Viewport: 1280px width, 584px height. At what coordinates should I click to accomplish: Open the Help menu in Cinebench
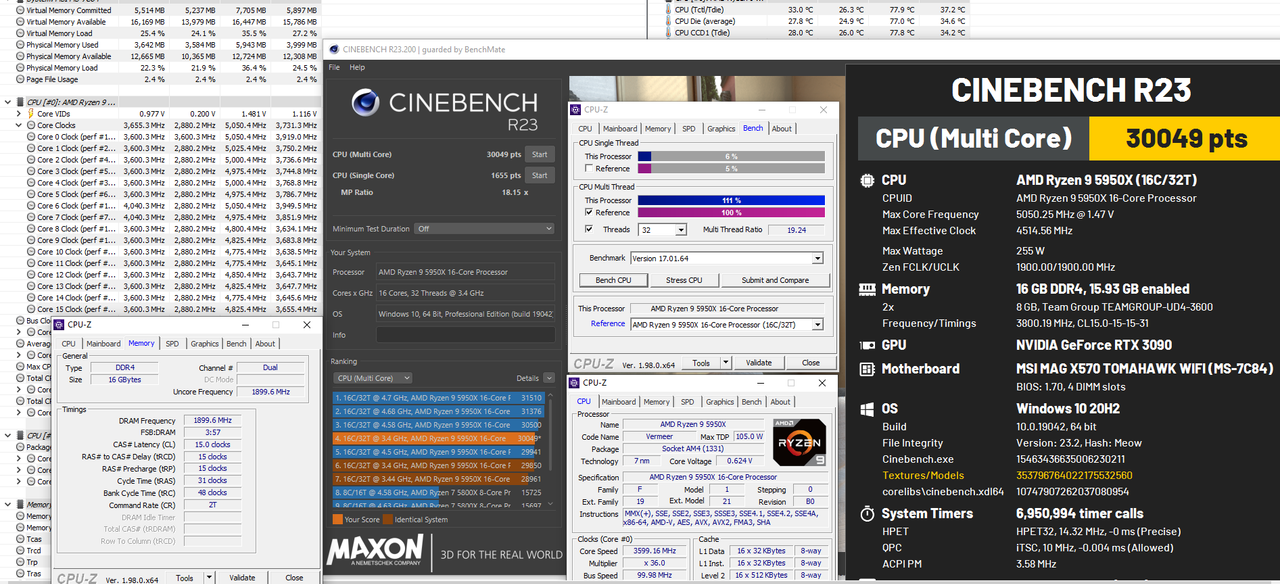tap(357, 67)
